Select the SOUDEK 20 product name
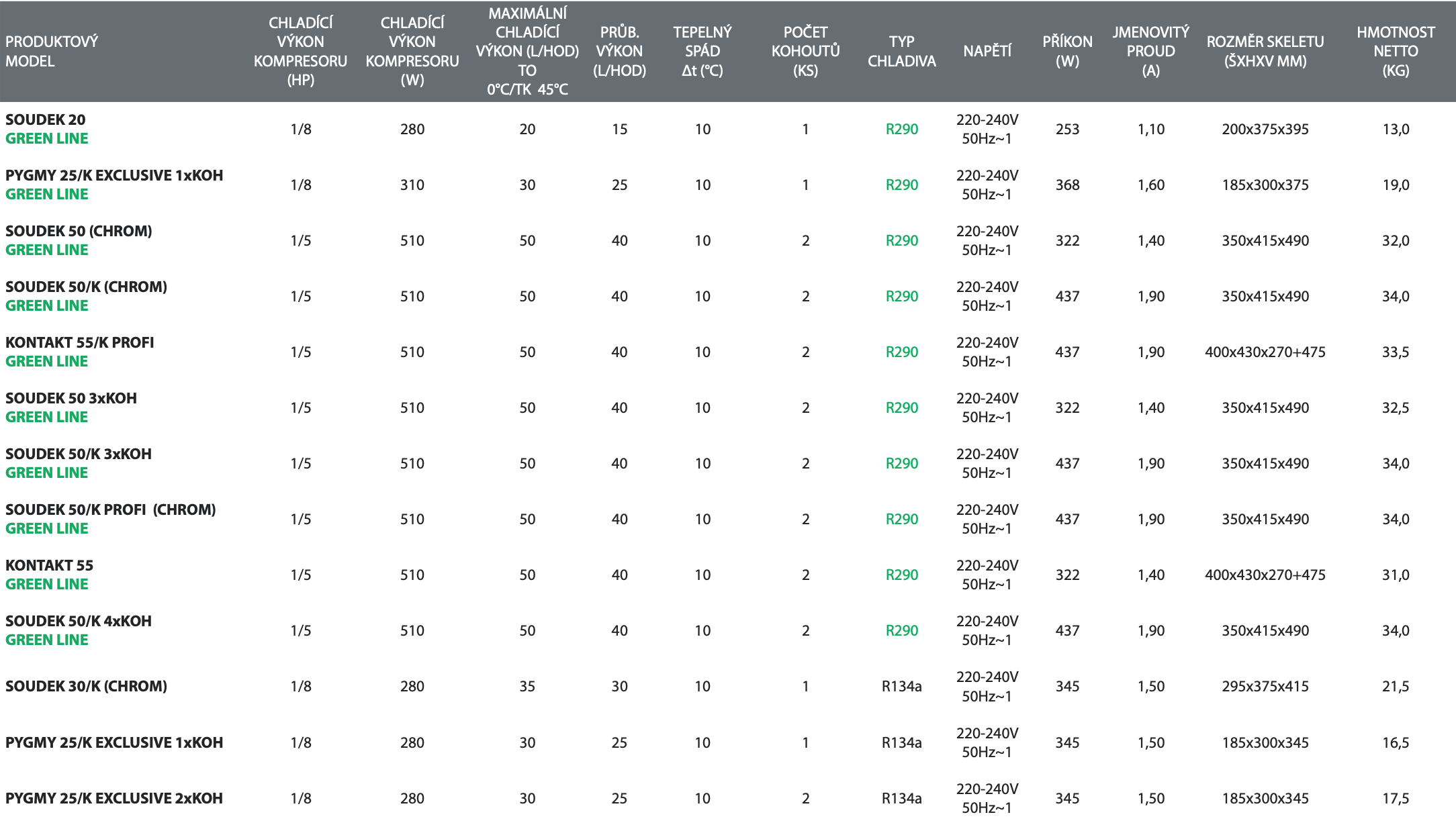The height and width of the screenshot is (831, 1456). (x=46, y=119)
